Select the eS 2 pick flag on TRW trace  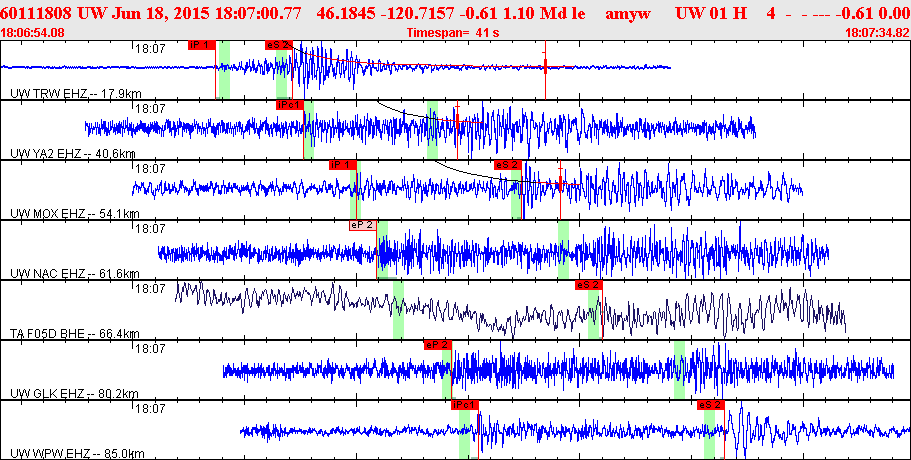(x=278, y=45)
